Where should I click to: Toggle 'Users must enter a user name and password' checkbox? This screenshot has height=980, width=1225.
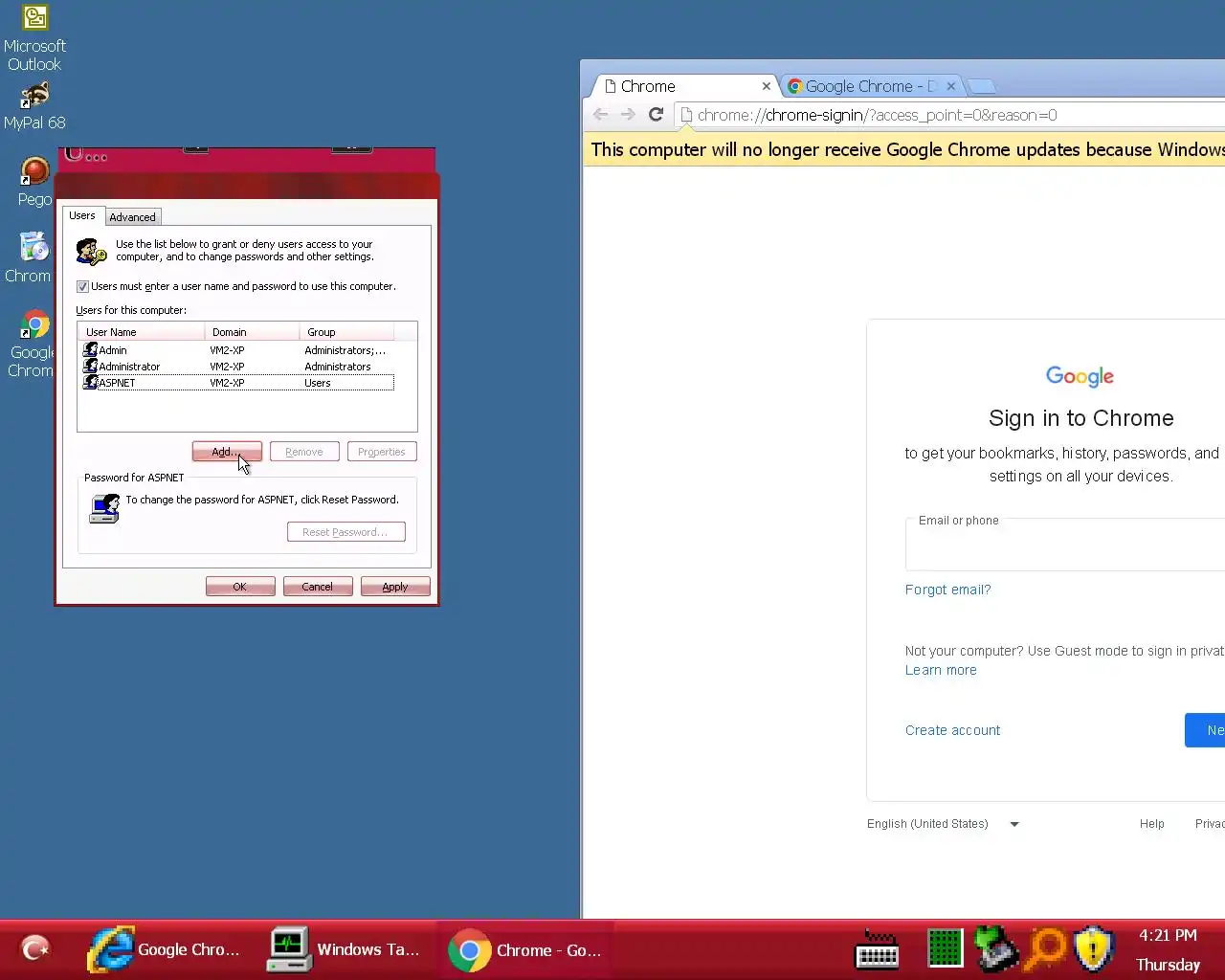click(82, 286)
